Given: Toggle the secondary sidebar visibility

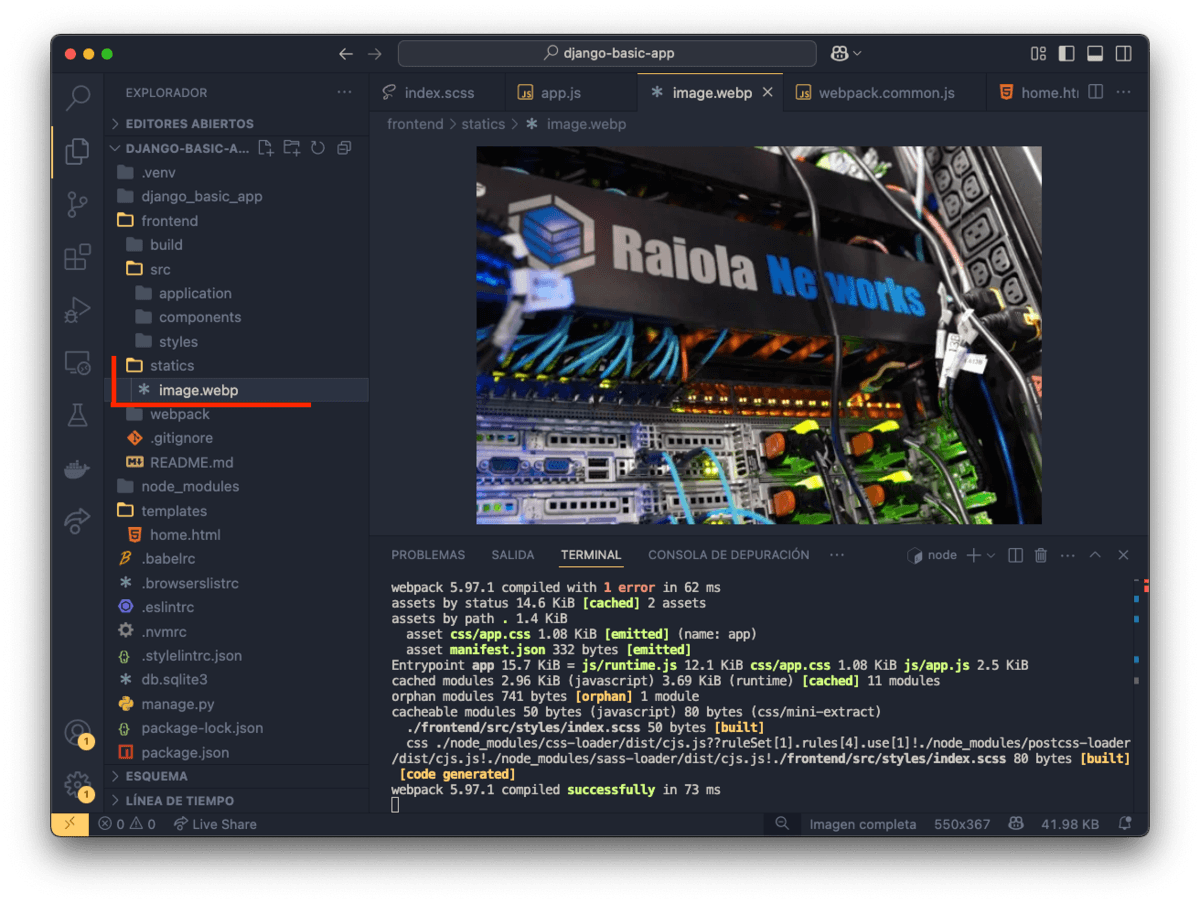Looking at the screenshot, I should 1124,53.
